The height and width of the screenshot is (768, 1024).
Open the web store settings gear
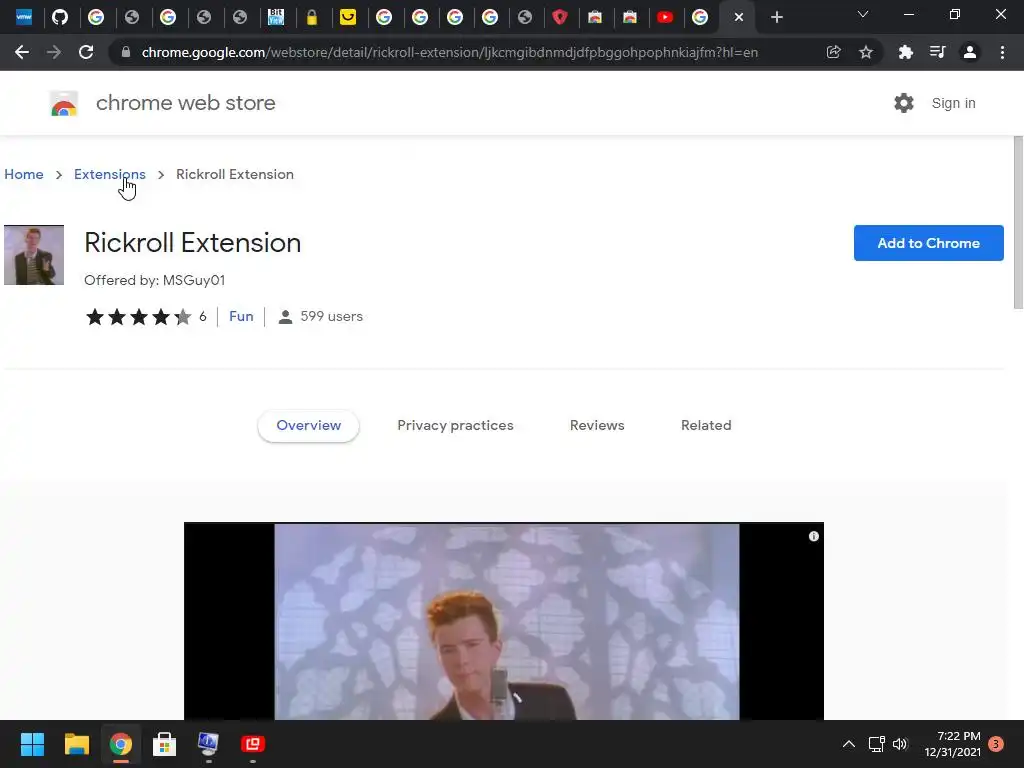point(904,103)
